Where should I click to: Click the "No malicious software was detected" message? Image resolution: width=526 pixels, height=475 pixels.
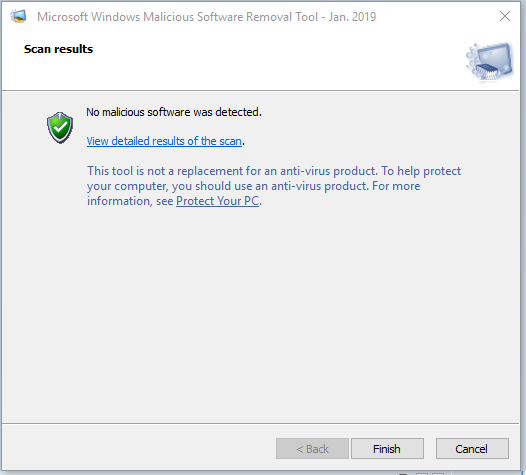174,112
